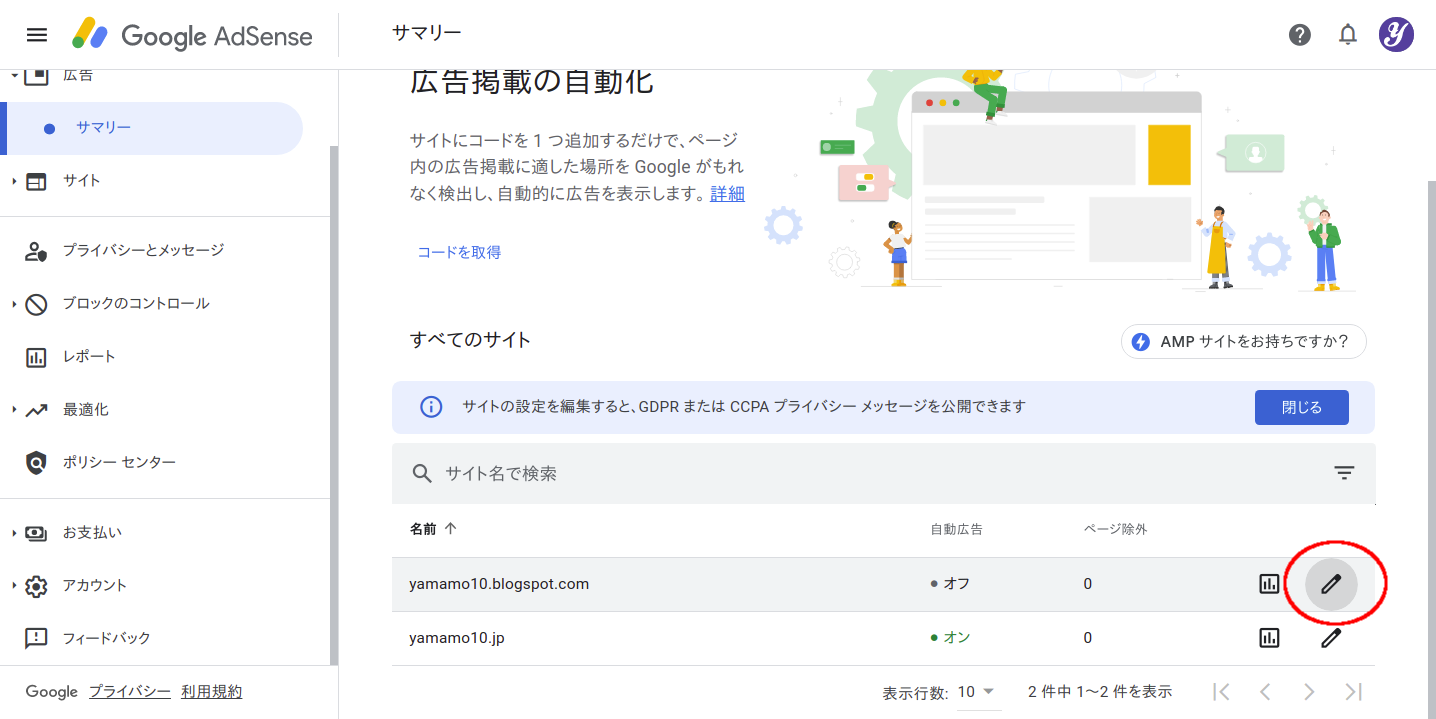Expand the アカウント sidebar section
The width and height of the screenshot is (1436, 719).
[14, 586]
